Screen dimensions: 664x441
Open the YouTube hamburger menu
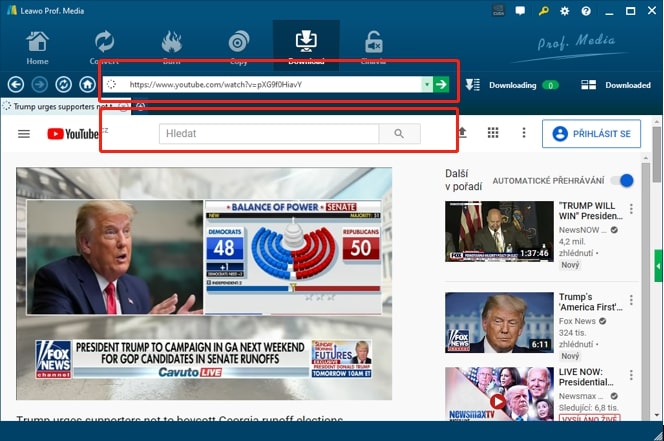24,134
